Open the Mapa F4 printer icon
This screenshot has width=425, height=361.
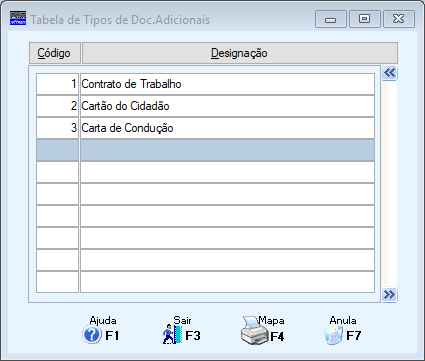[255, 331]
